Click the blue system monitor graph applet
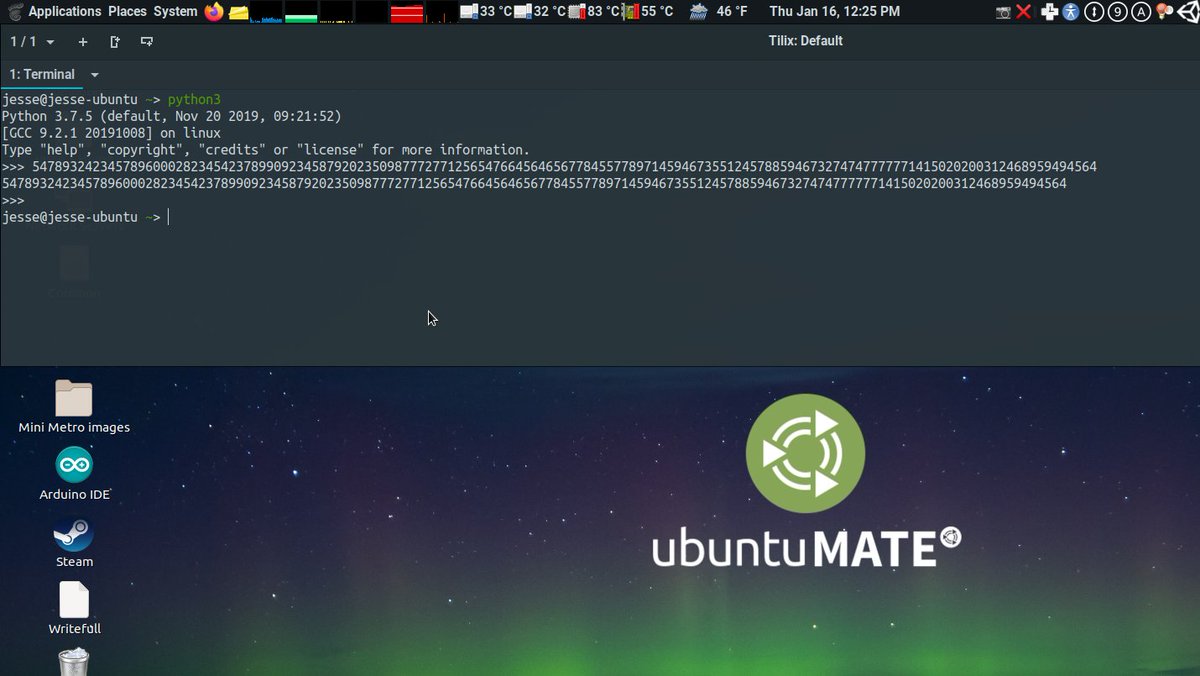 [x=265, y=12]
